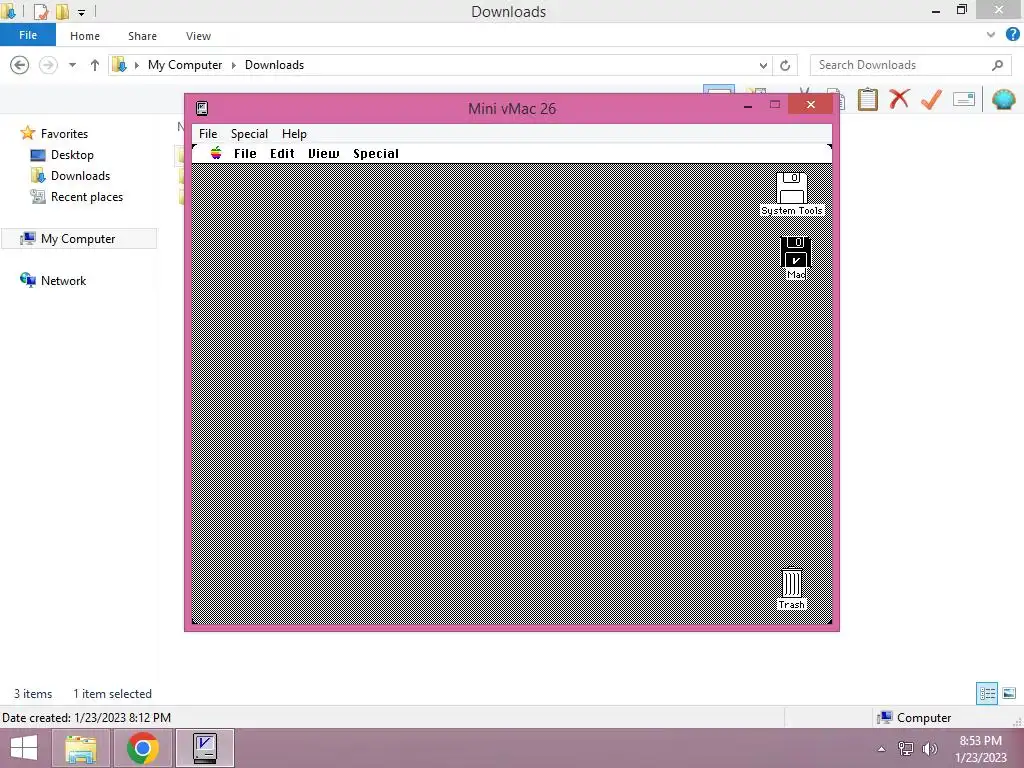The image size is (1024, 768).
Task: Select My Computer in the navigation pane
Action: [78, 239]
